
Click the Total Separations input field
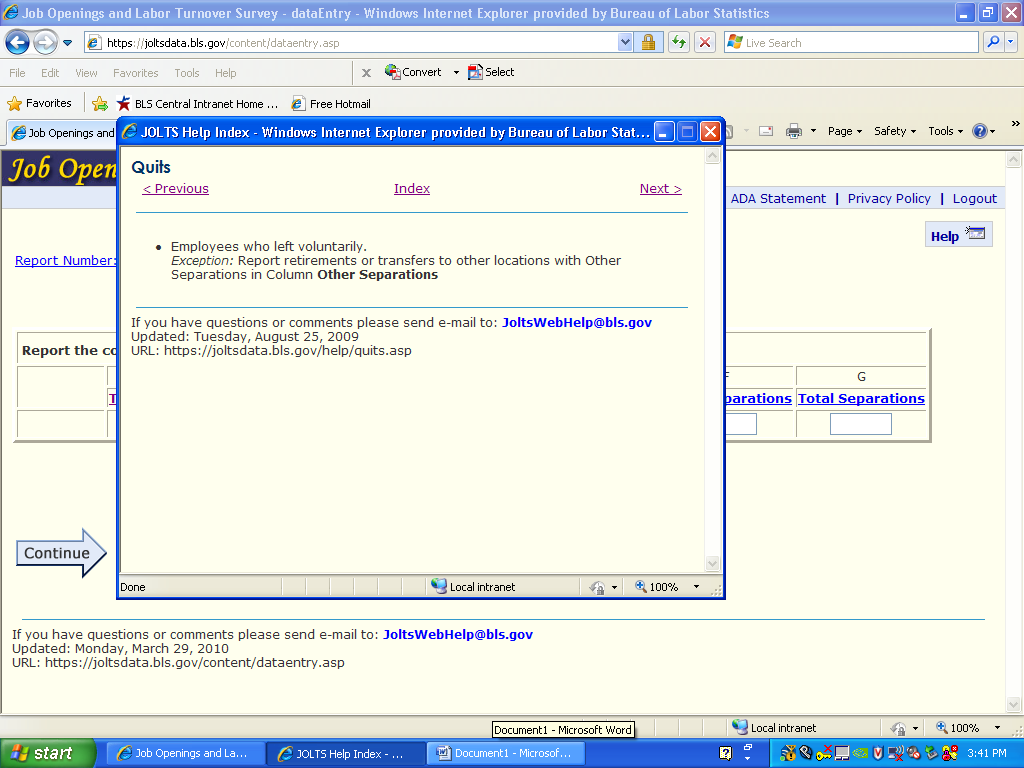pyautogui.click(x=860, y=424)
